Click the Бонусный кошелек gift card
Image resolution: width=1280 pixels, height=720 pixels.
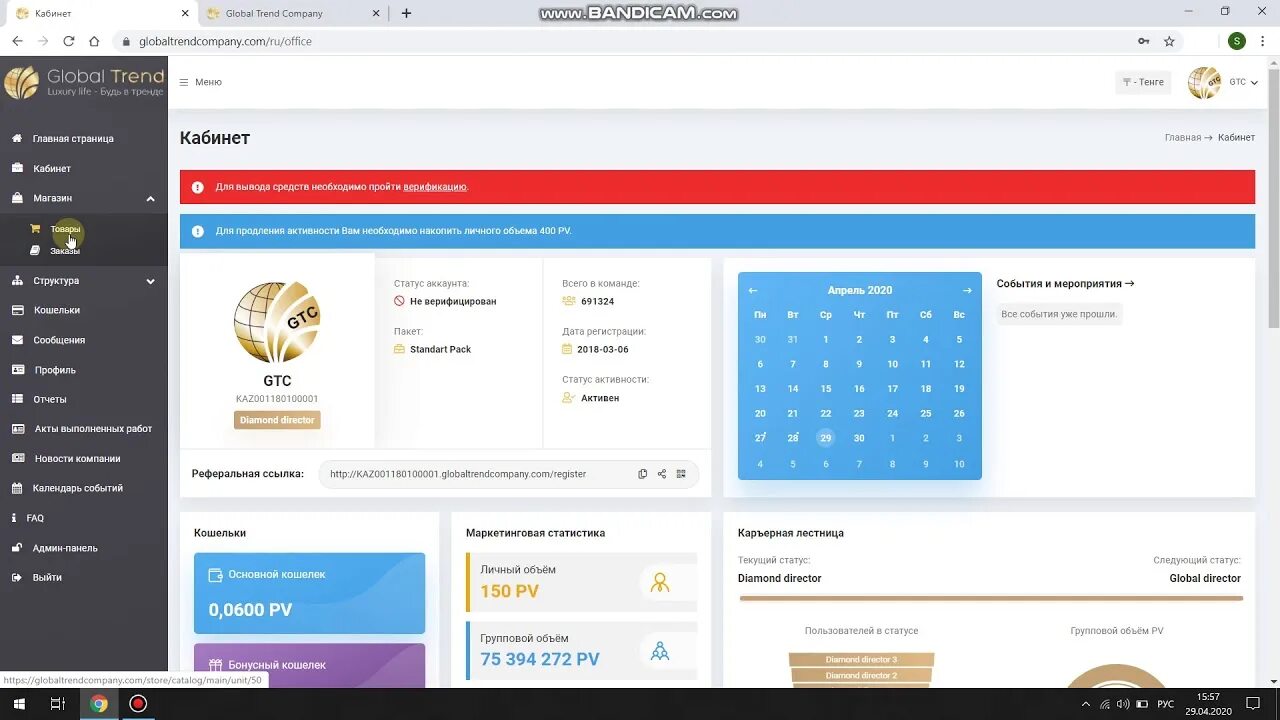(x=309, y=666)
